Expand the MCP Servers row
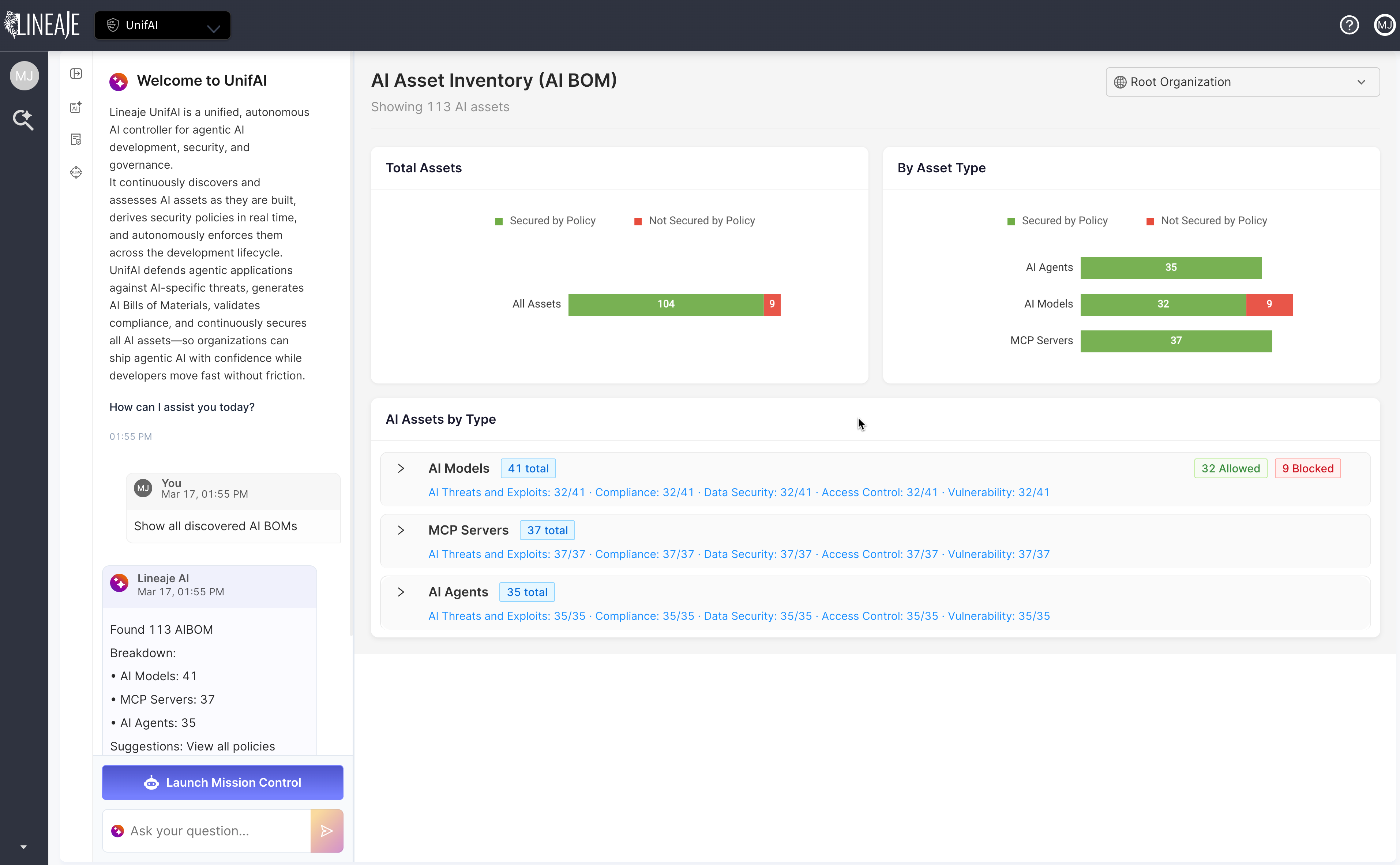Screen dimensions: 1400x865 point(401,530)
